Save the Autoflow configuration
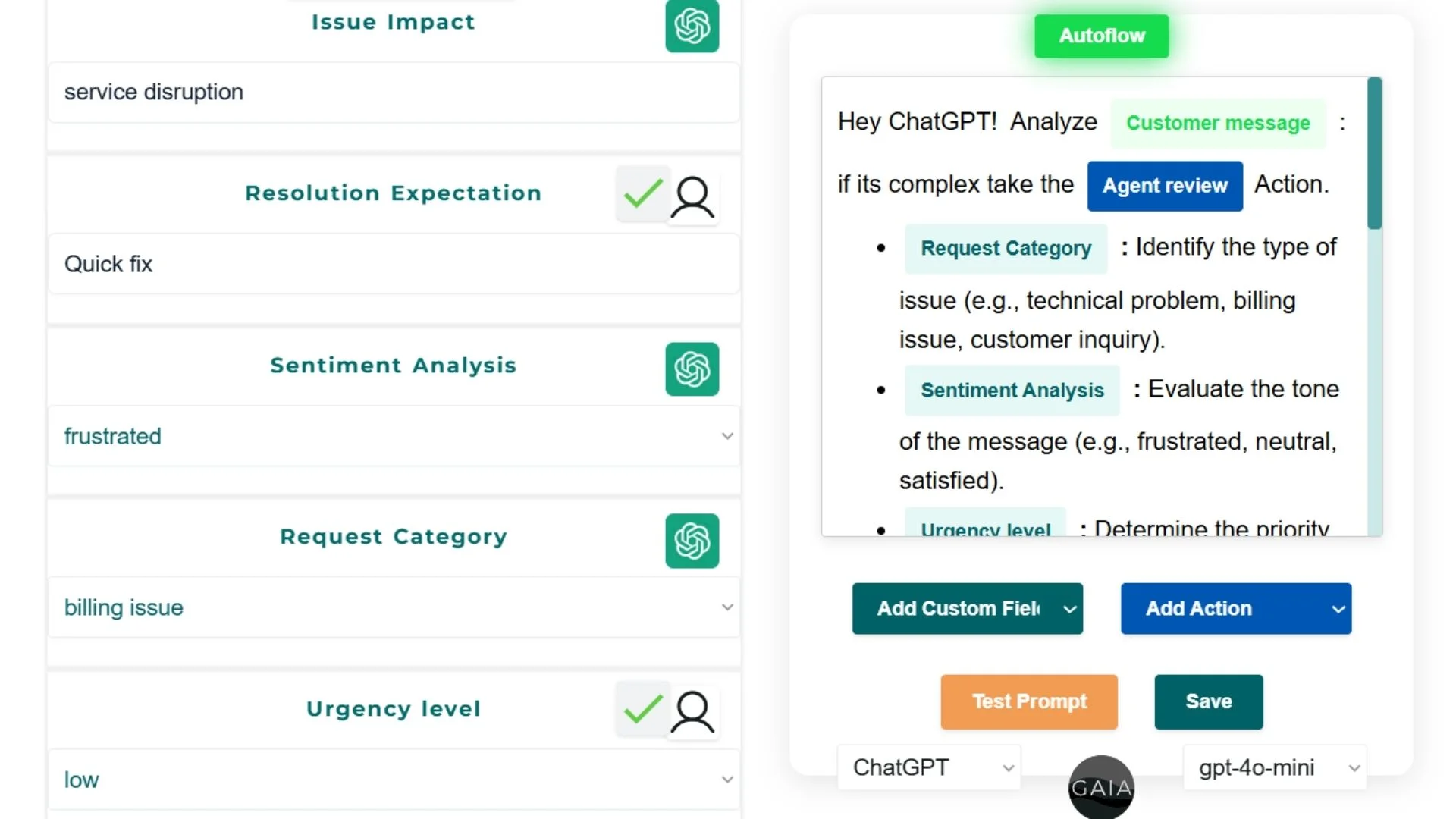1456x819 pixels. click(x=1208, y=701)
